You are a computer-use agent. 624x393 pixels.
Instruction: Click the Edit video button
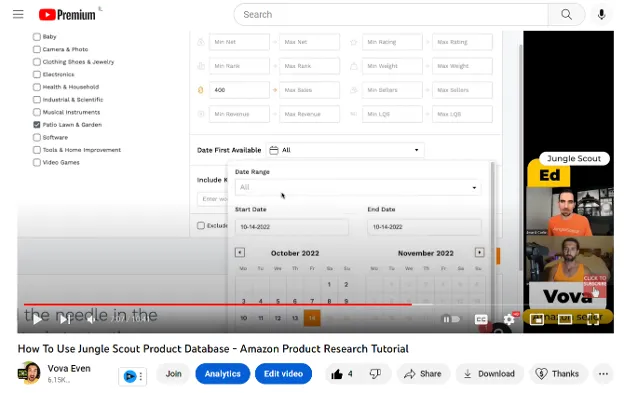pyautogui.click(x=283, y=374)
